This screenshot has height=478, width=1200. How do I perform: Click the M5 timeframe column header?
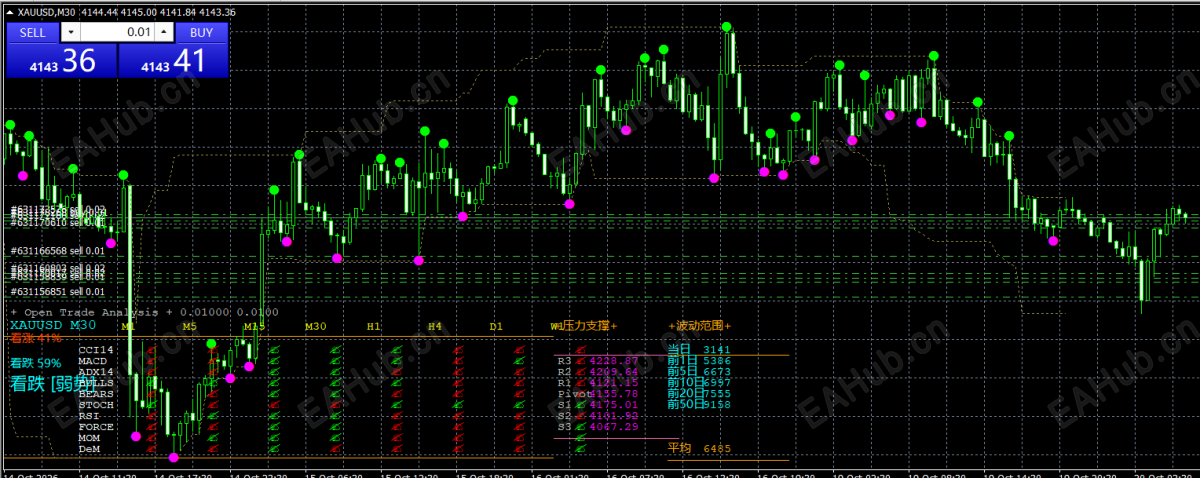pyautogui.click(x=190, y=326)
